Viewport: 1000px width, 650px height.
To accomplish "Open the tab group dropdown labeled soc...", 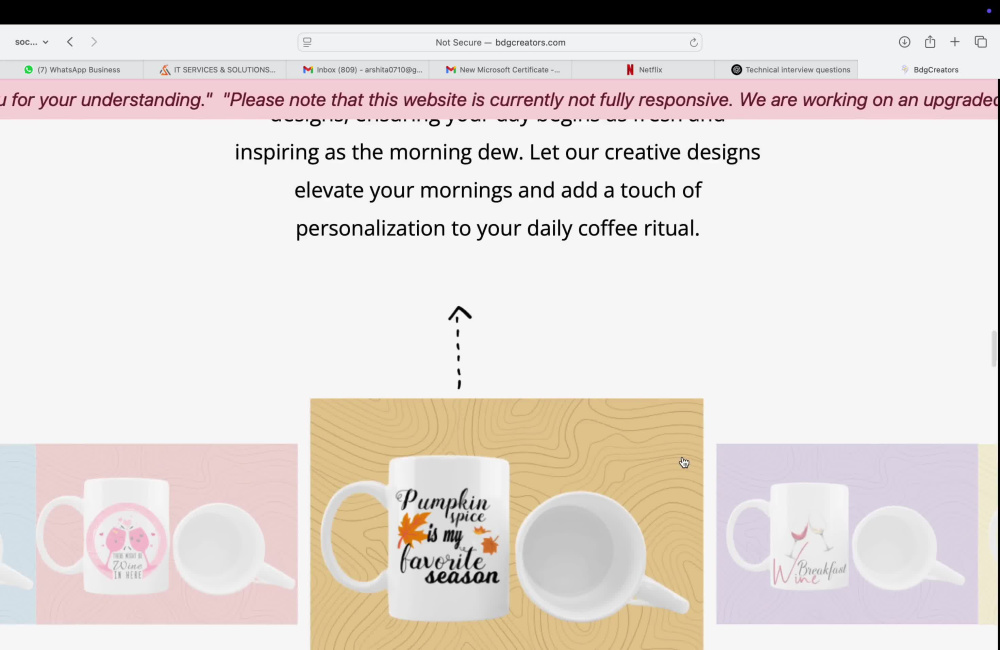I will coord(31,42).
